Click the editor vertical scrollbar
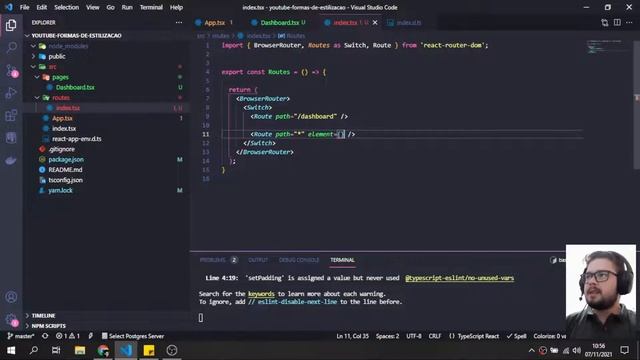This screenshot has width=640, height=360. (637, 104)
